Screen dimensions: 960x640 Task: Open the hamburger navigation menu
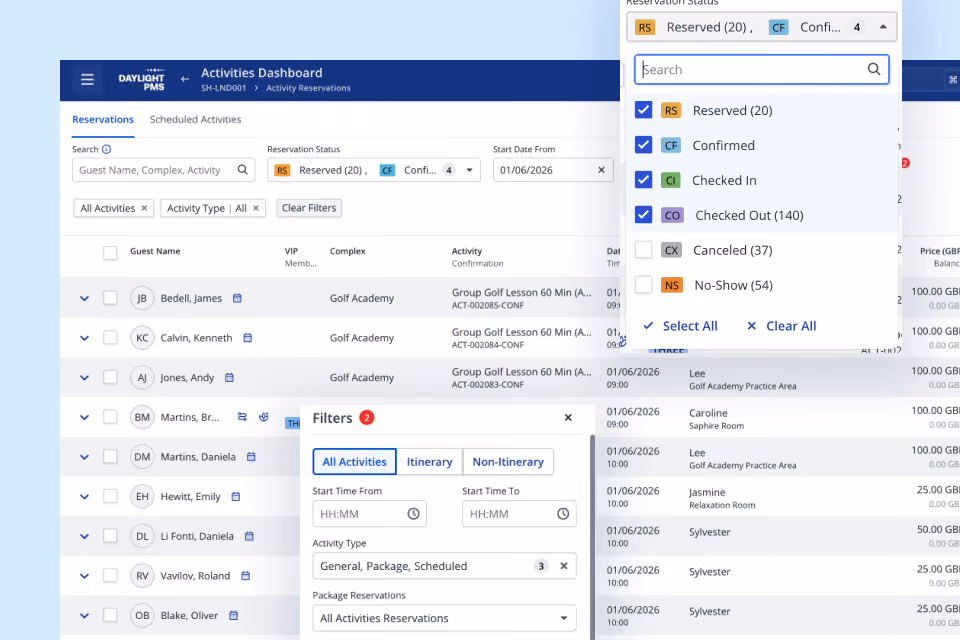click(x=87, y=80)
